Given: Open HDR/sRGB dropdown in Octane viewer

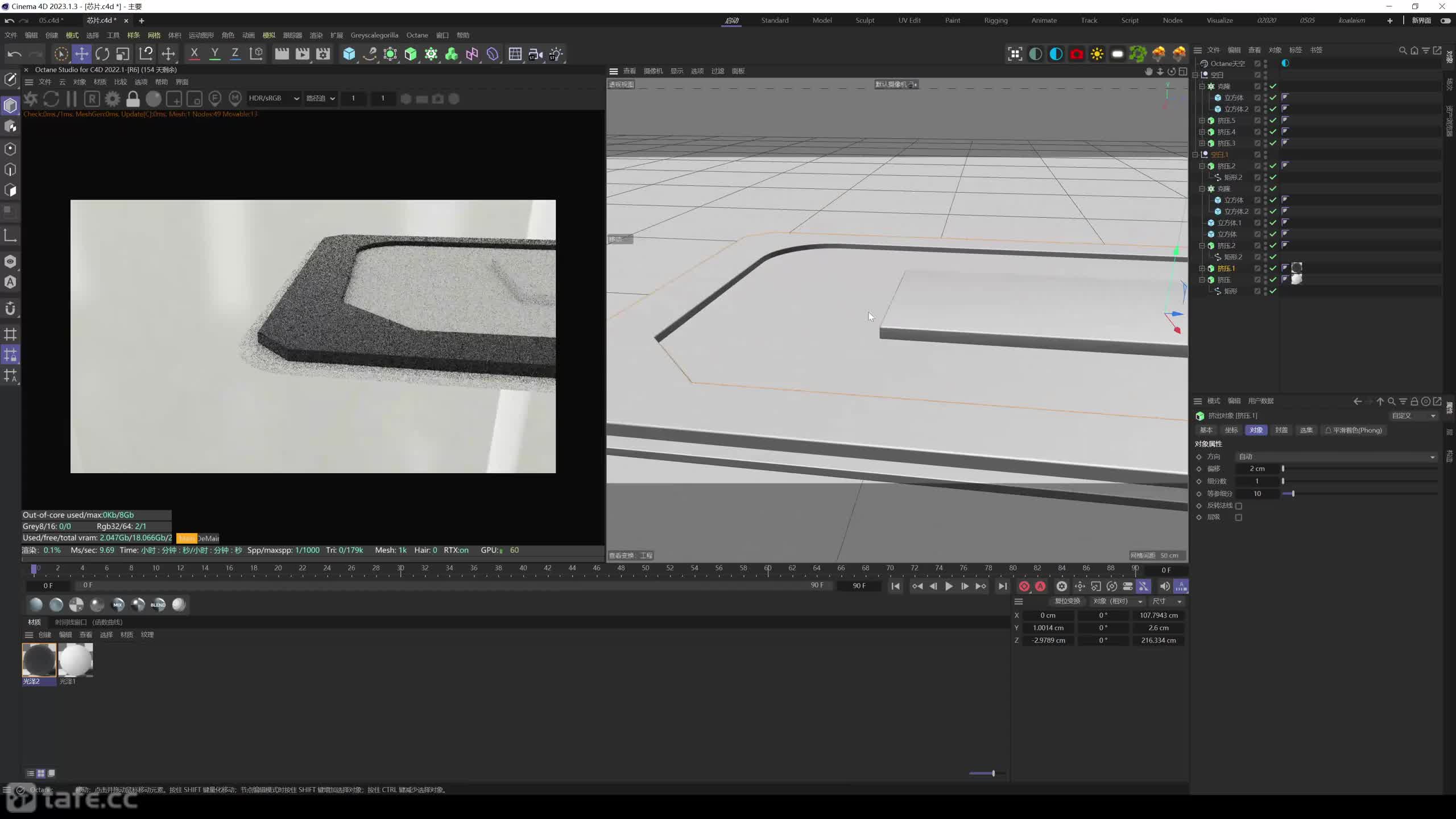Looking at the screenshot, I should [x=274, y=98].
